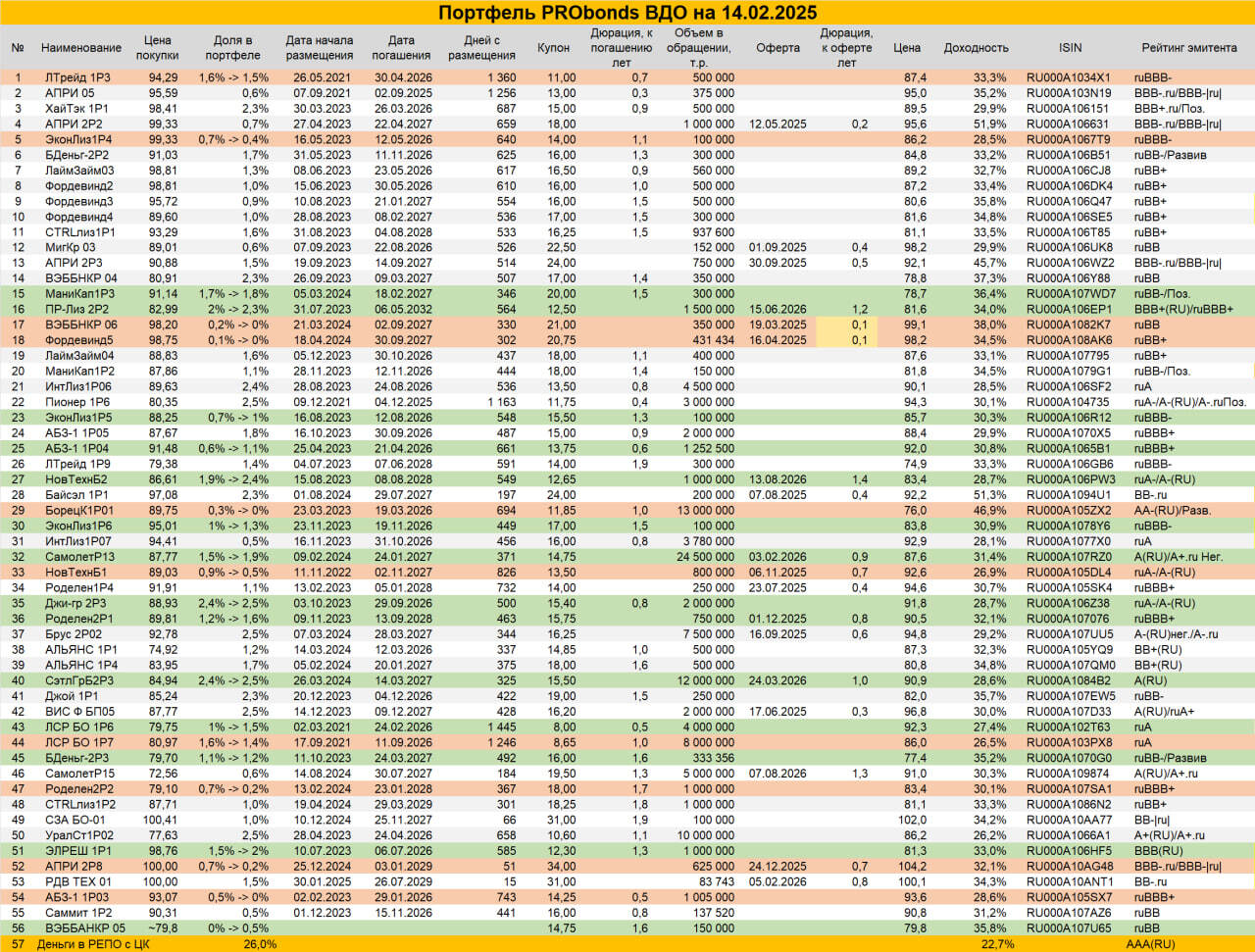Click the bond name 'СэтлГрБ2Р3'
The image size is (1255, 952).
click(79, 681)
